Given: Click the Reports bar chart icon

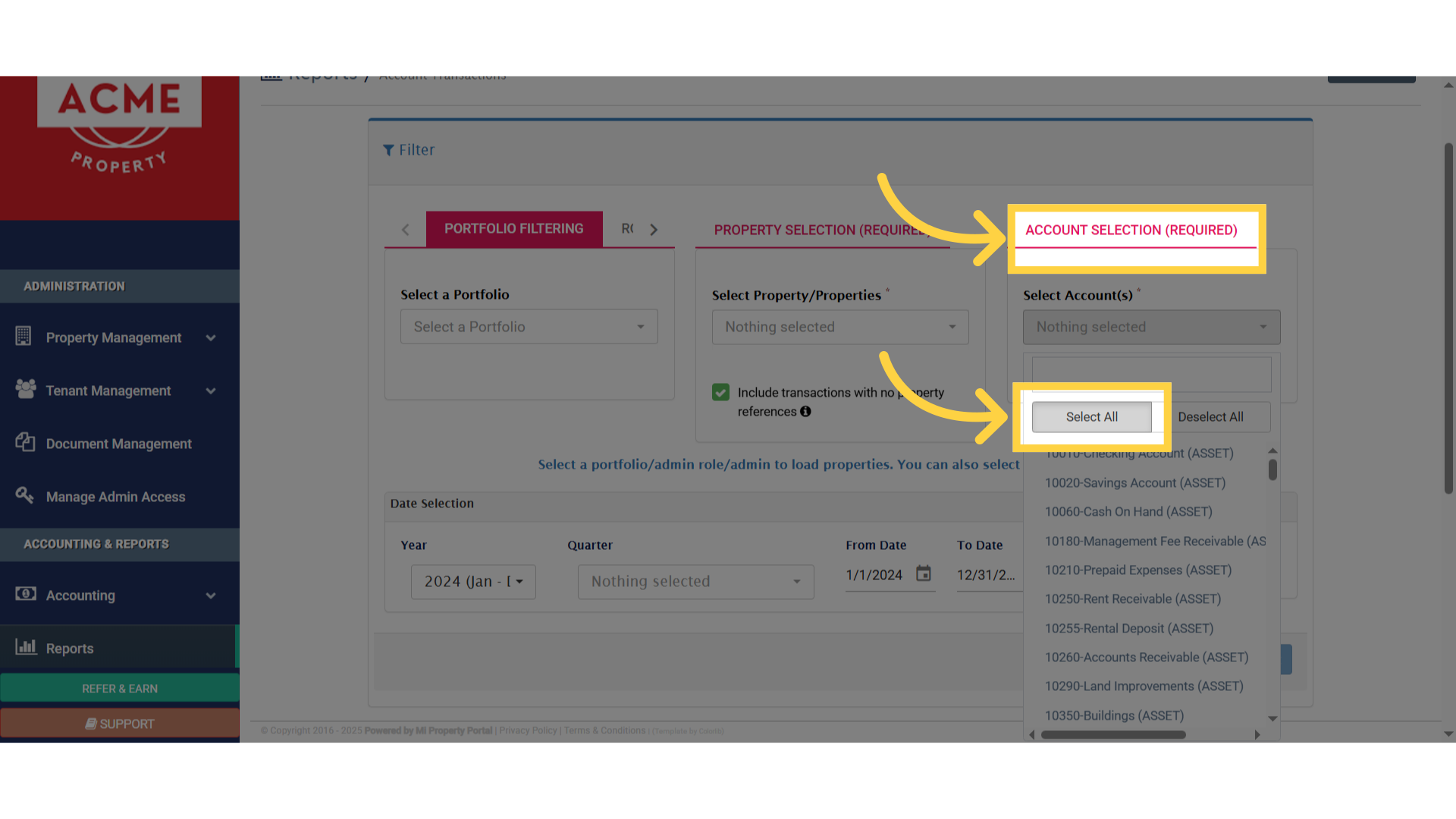Looking at the screenshot, I should (x=26, y=647).
